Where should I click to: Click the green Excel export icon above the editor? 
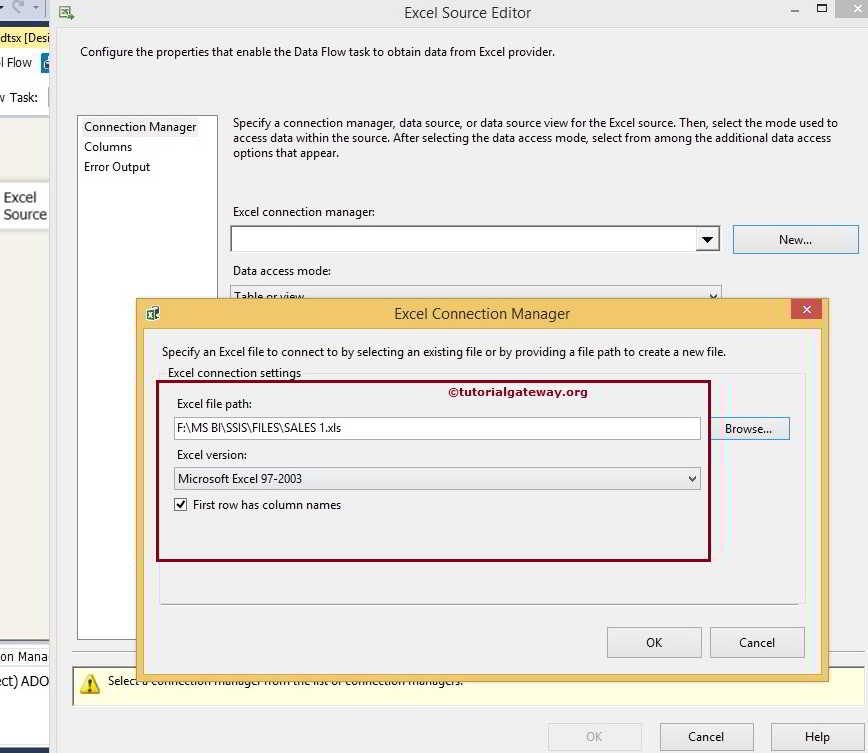pyautogui.click(x=66, y=12)
